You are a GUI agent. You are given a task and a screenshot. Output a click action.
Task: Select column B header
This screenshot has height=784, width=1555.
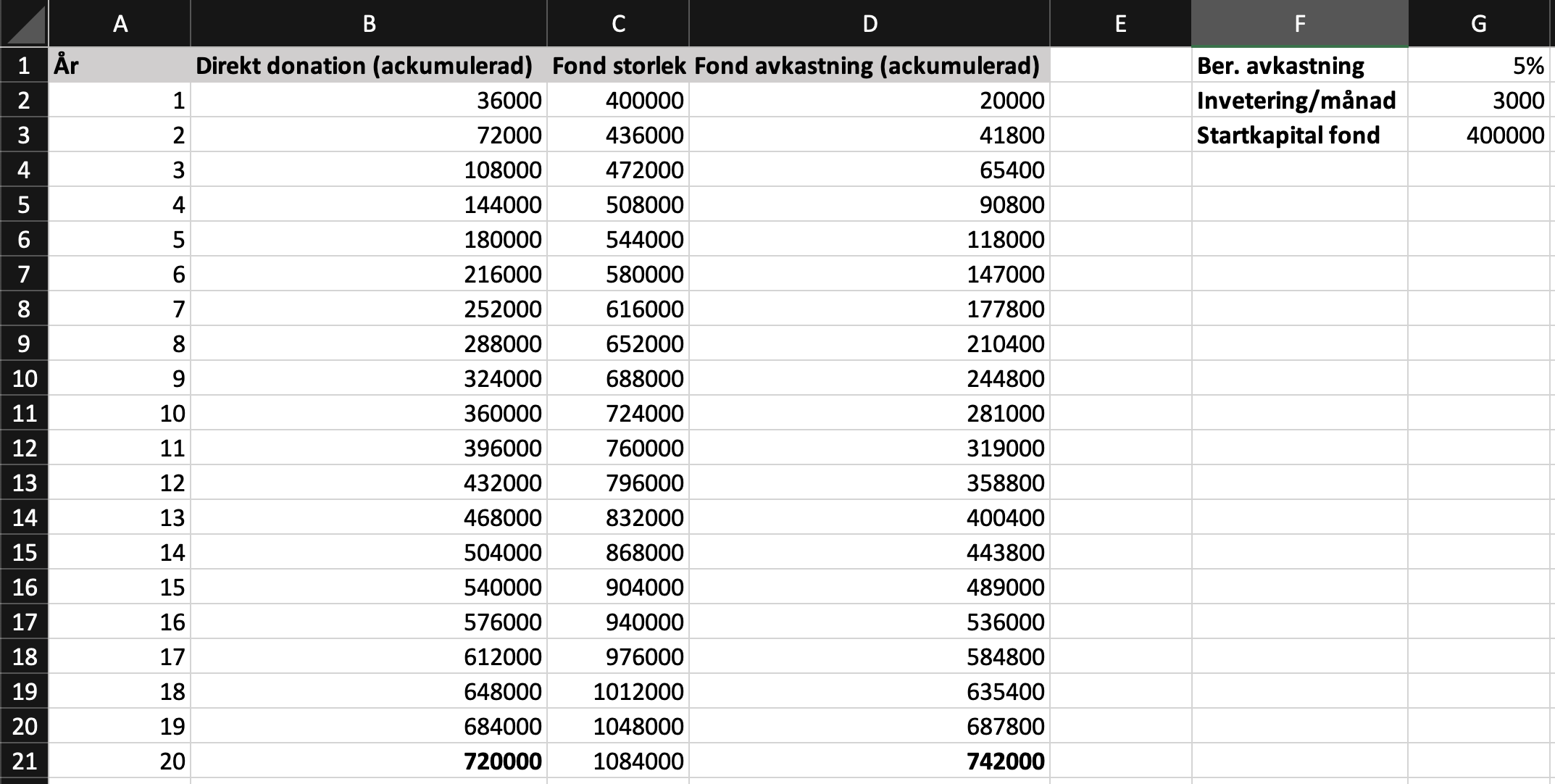tap(369, 24)
